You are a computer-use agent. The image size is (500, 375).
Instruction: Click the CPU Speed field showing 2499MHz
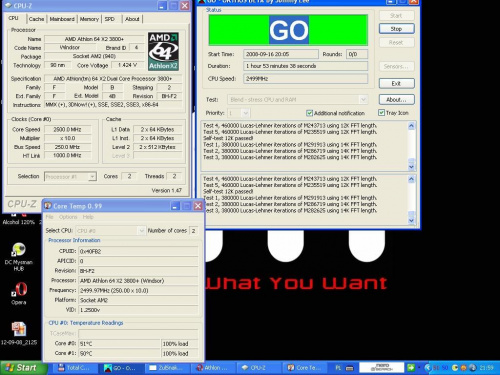305,79
